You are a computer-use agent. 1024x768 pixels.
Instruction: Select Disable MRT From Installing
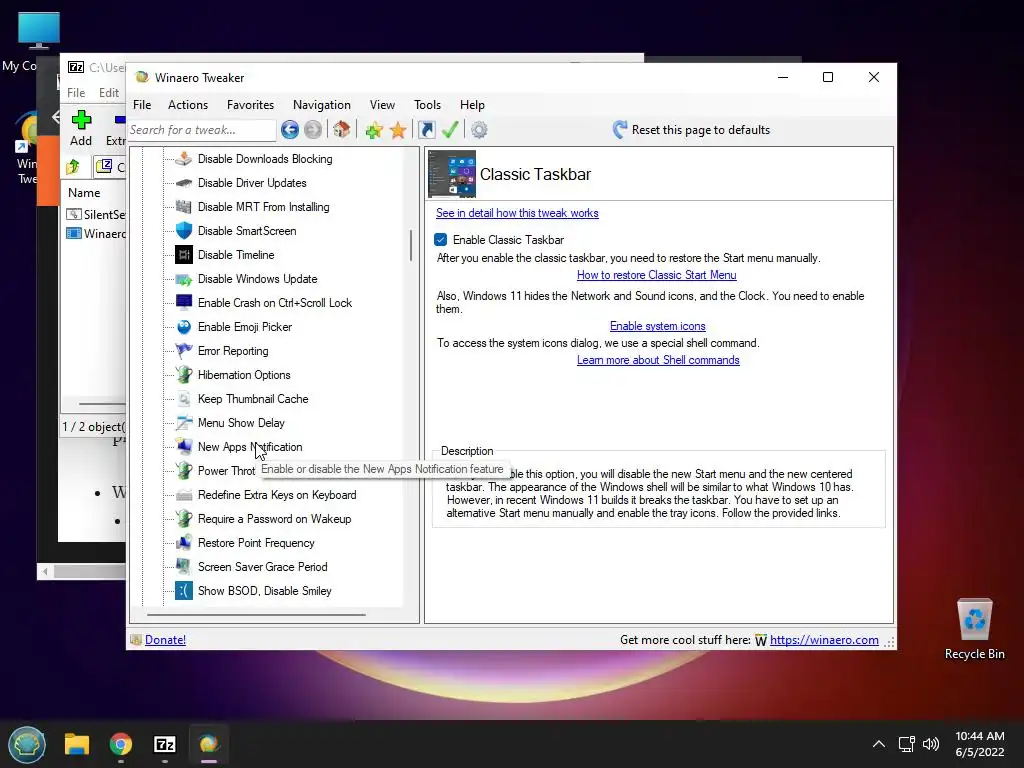(264, 207)
